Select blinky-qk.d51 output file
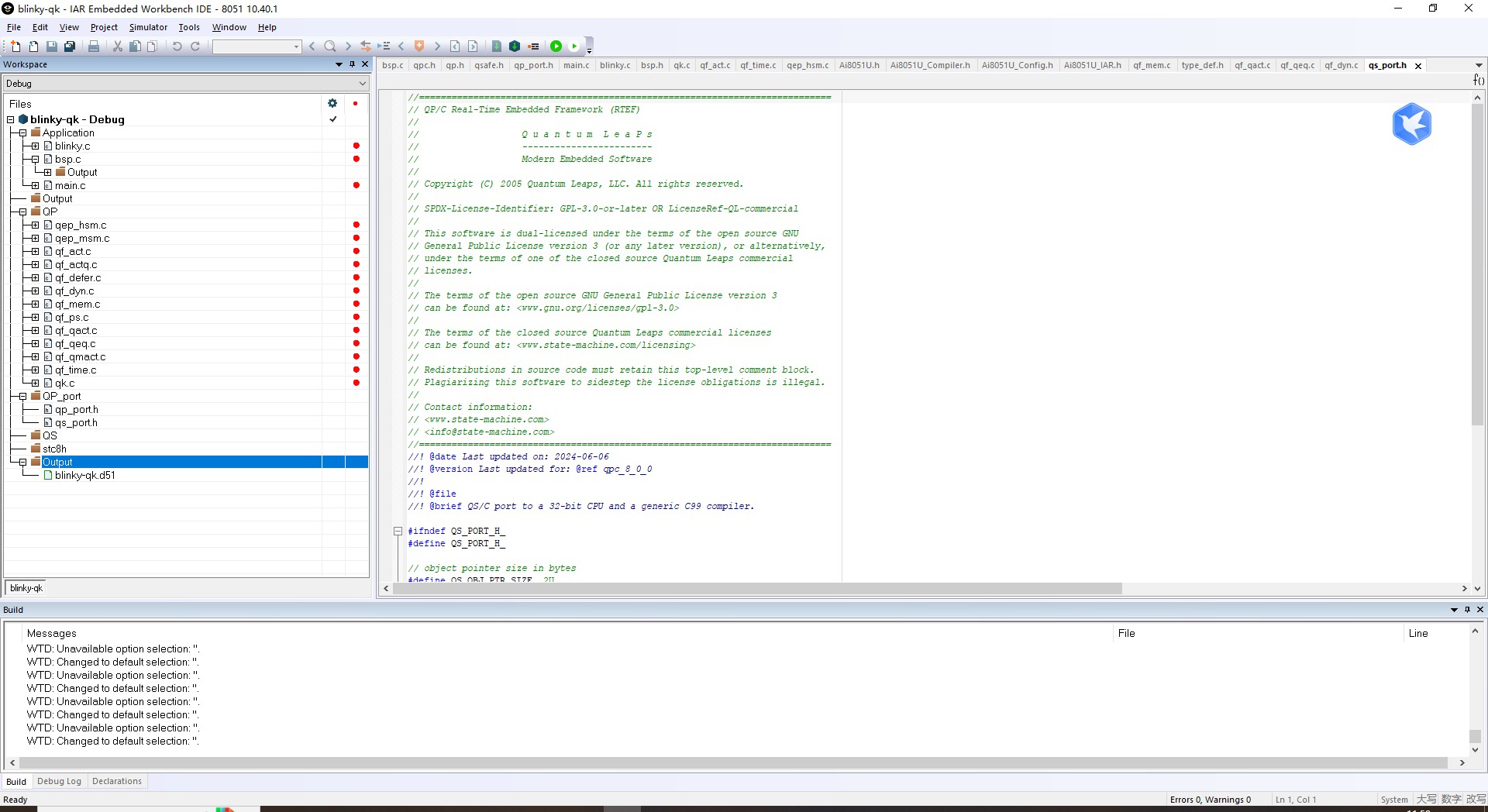The width and height of the screenshot is (1488, 812). [x=84, y=475]
